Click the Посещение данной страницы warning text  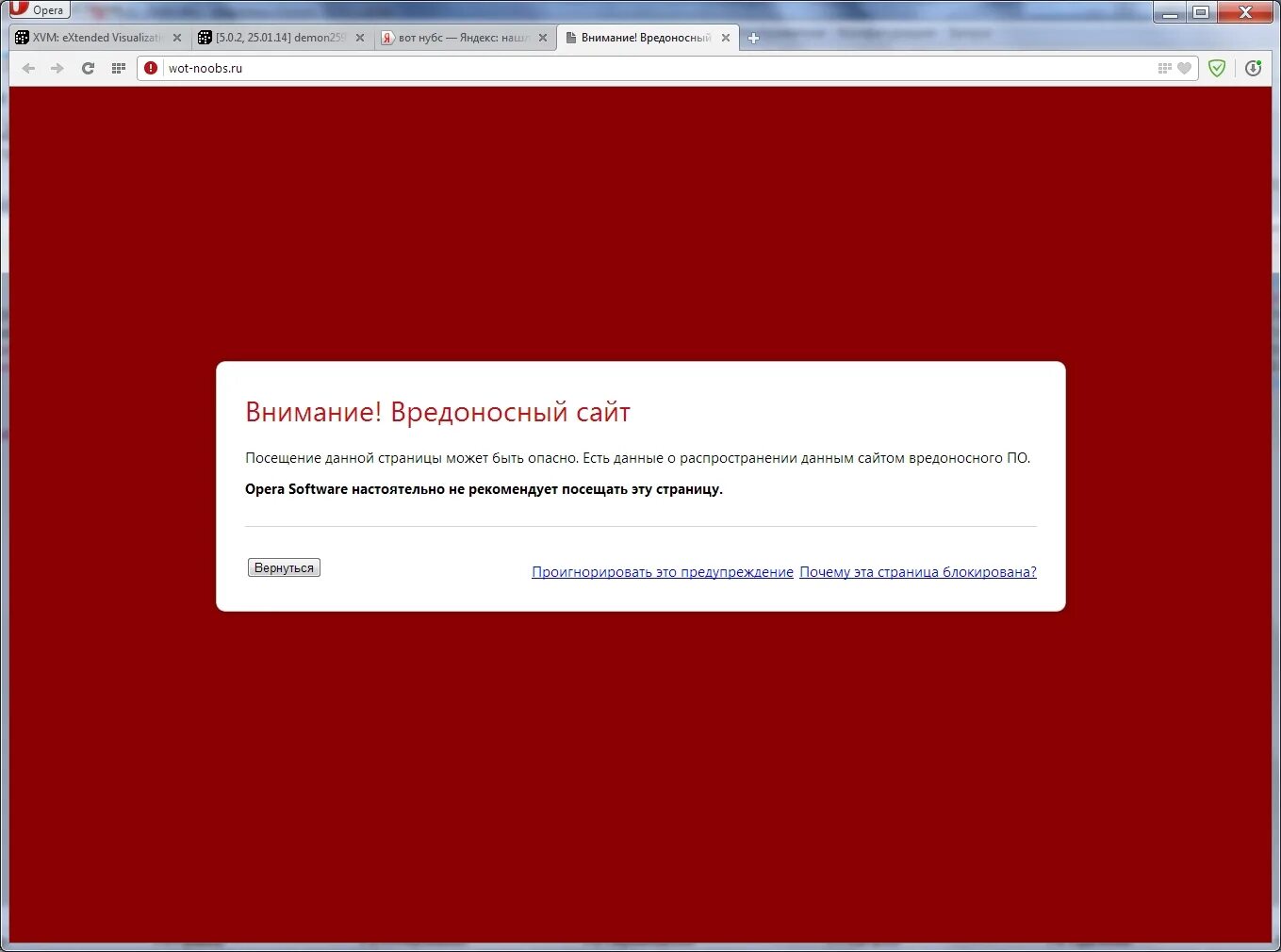click(x=637, y=458)
